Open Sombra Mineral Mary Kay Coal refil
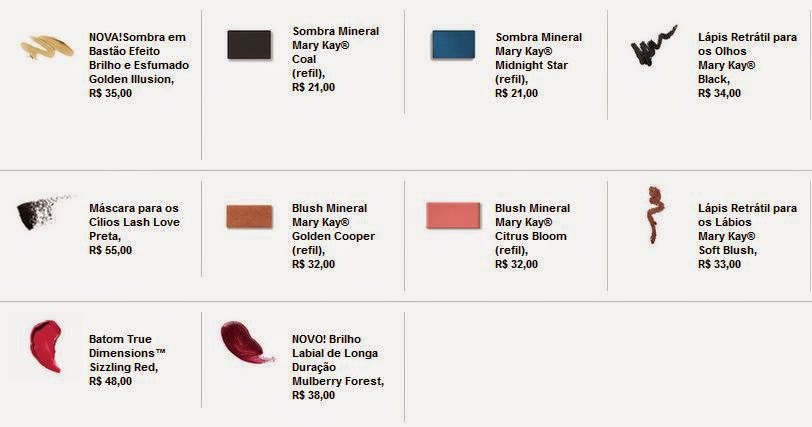The height and width of the screenshot is (427, 812). coord(336,59)
